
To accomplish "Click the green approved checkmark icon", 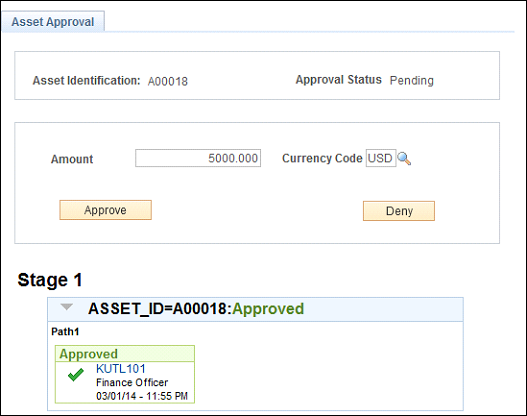I will 76,375.
